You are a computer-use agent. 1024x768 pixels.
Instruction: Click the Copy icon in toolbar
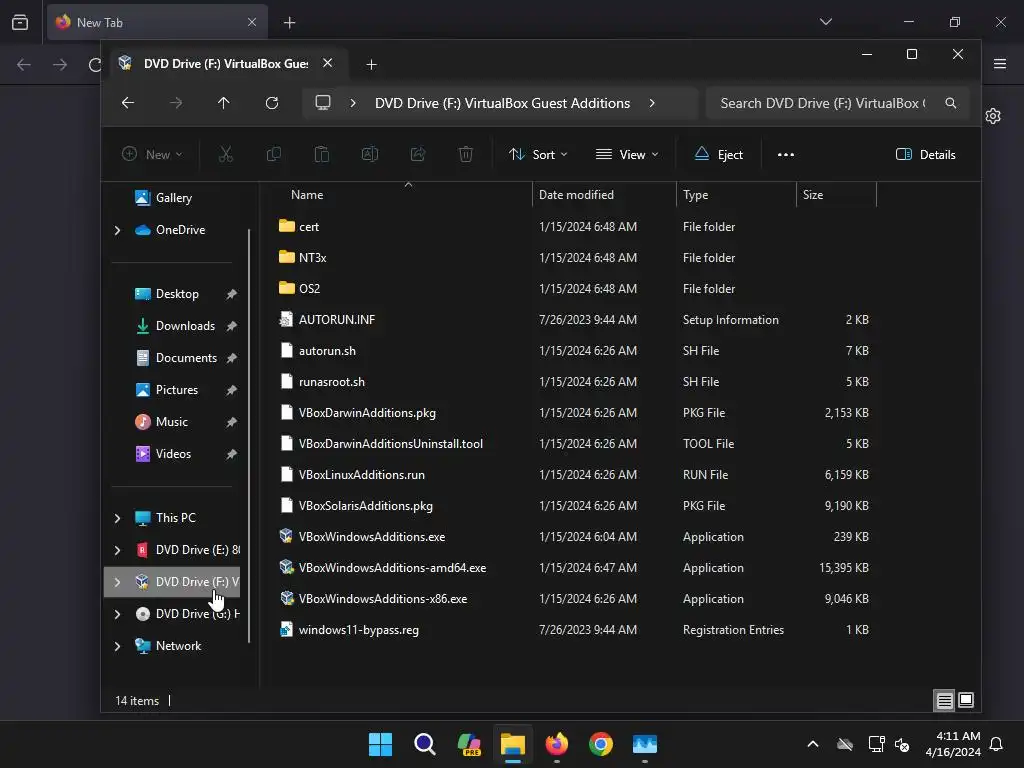coord(274,154)
